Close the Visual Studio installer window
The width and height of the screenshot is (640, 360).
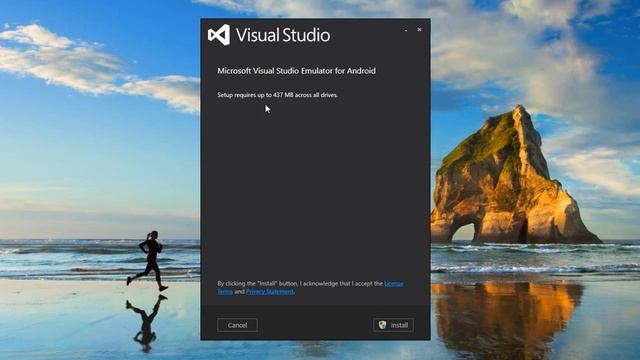(419, 29)
